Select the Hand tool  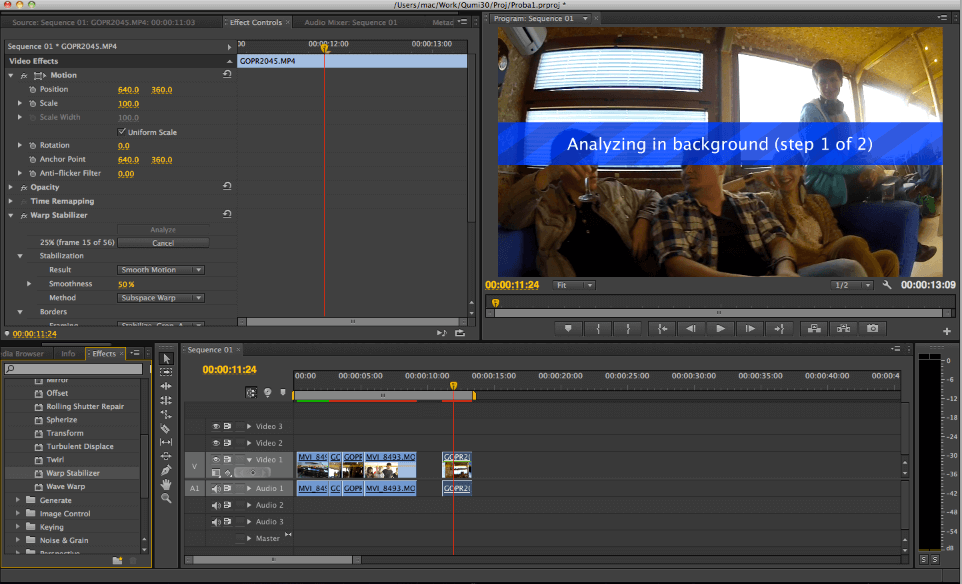166,485
